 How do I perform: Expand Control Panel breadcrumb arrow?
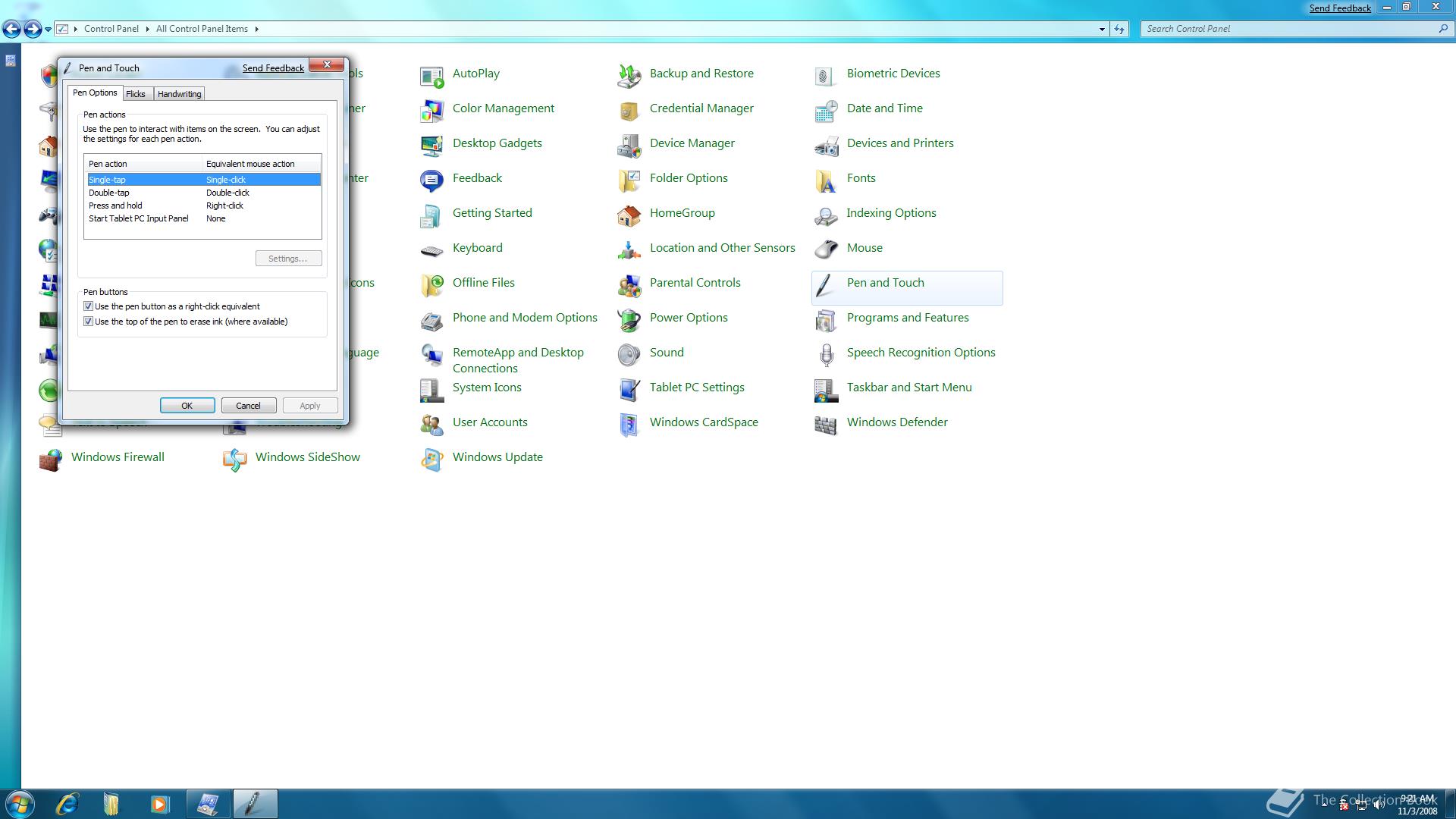click(147, 29)
